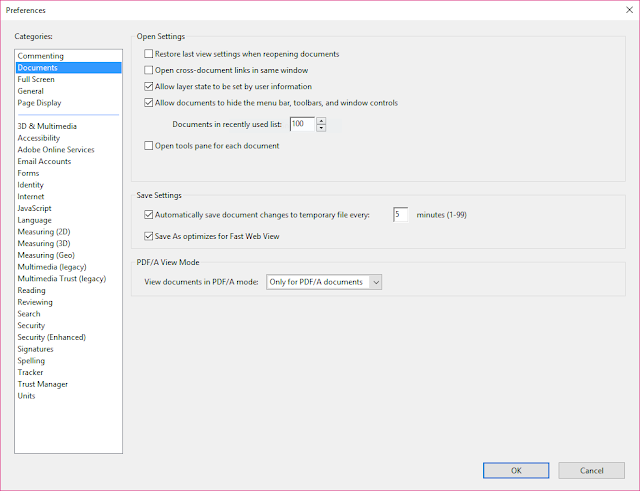
Task: Disable Allow documents to hide menu bar
Action: (149, 103)
